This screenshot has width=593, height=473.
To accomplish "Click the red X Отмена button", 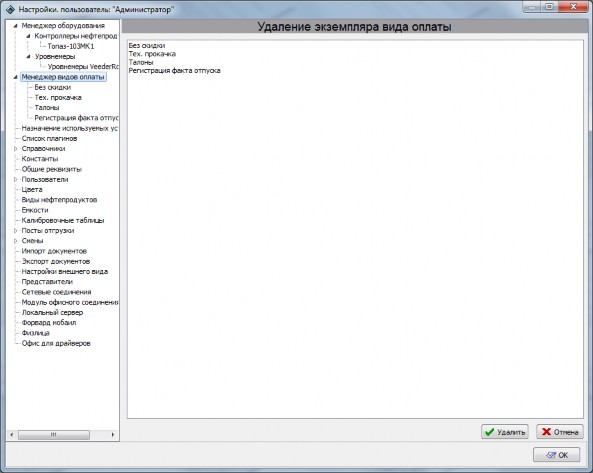I will [x=560, y=432].
